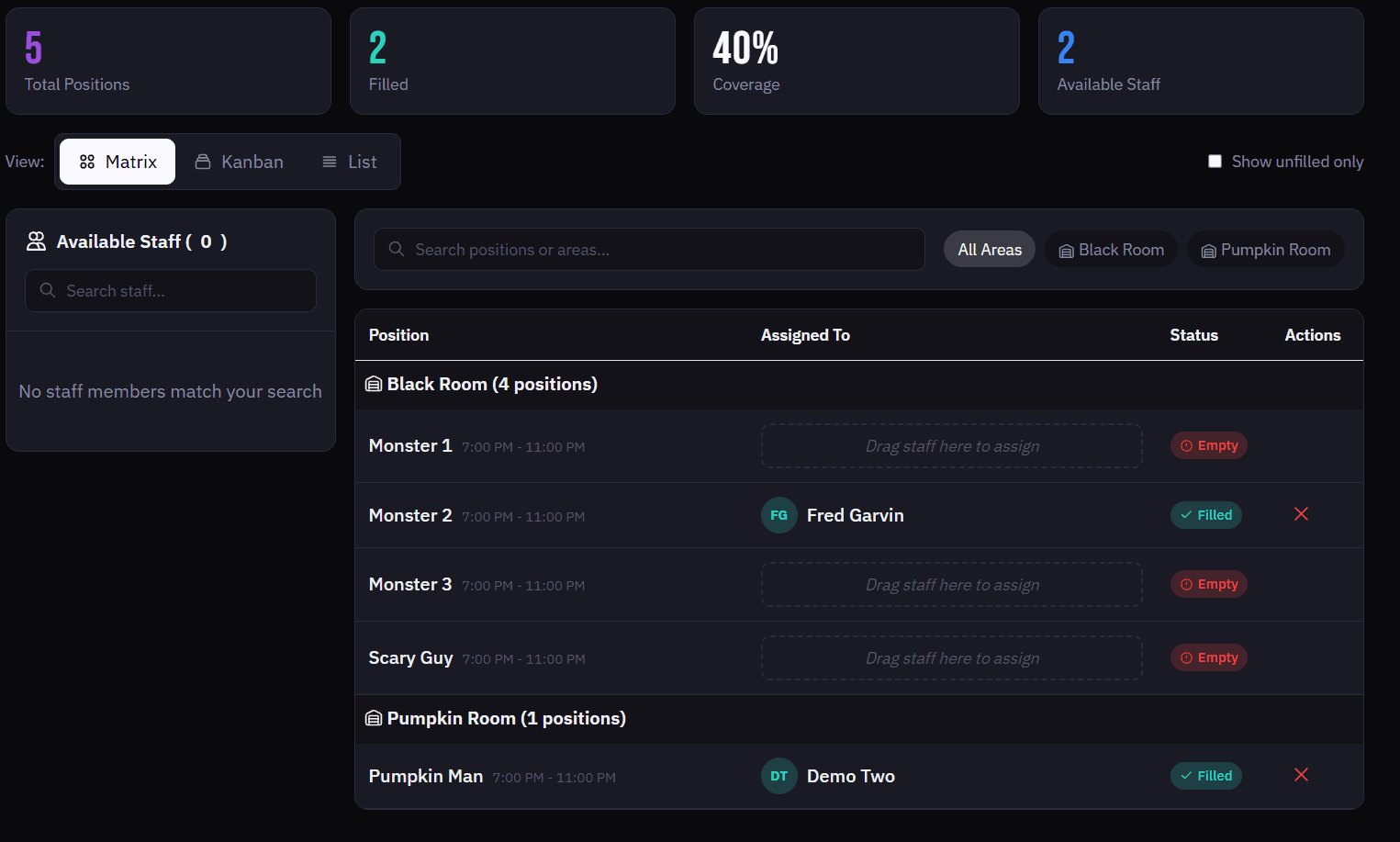Filter positions by Pumpkin Room
Viewport: 1400px width, 842px height.
pos(1265,249)
